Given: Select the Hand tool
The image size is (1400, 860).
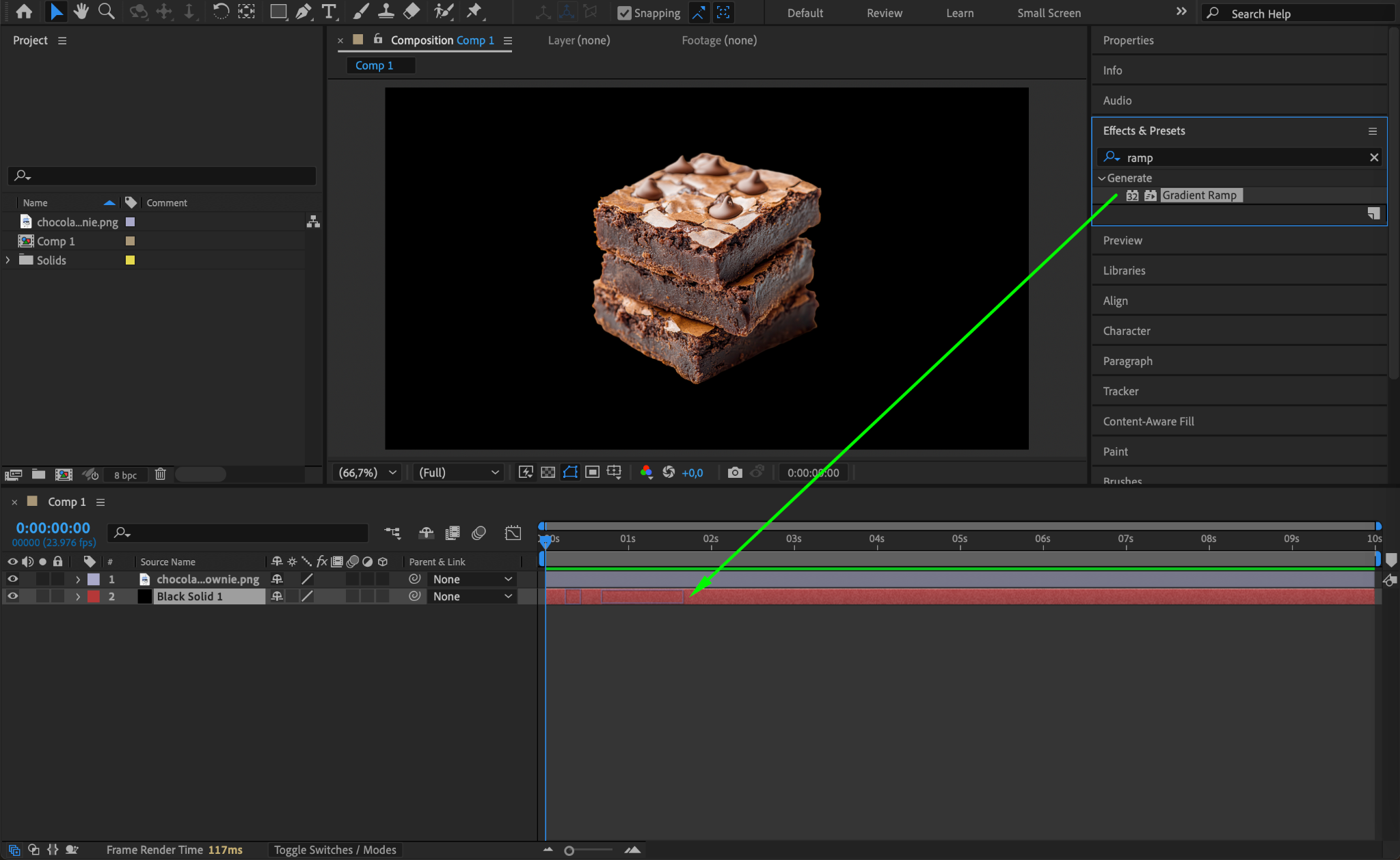Looking at the screenshot, I should (81, 12).
